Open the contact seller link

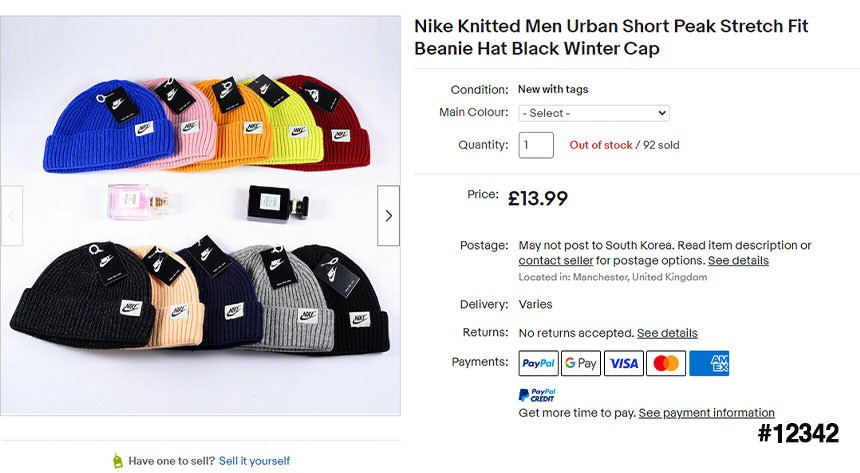tap(556, 261)
